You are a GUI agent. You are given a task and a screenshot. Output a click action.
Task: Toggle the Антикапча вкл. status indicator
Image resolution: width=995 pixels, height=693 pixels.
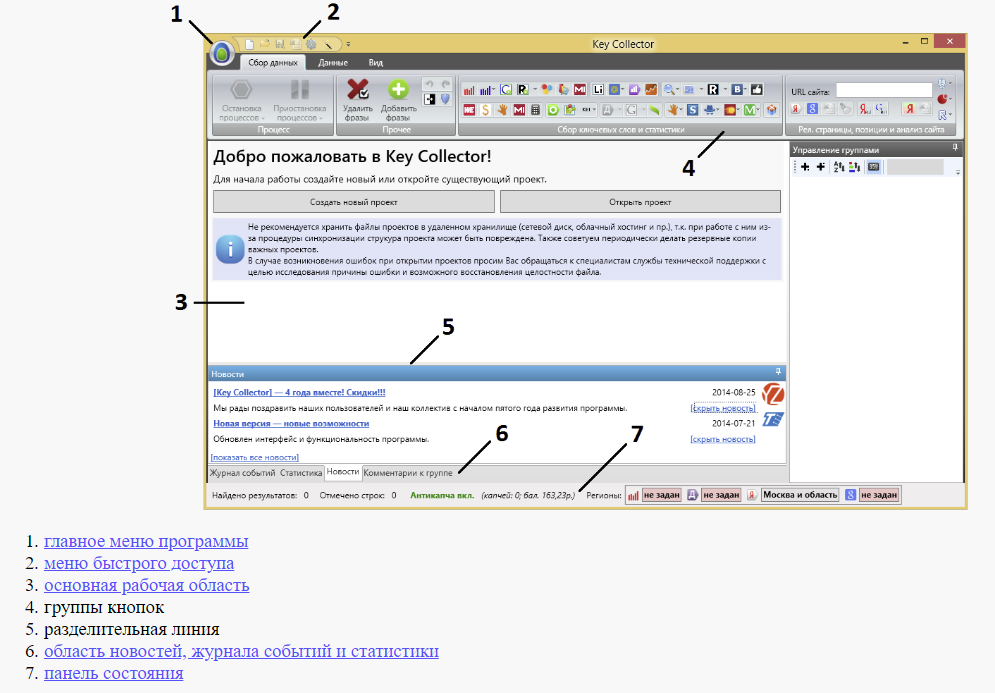click(x=444, y=495)
